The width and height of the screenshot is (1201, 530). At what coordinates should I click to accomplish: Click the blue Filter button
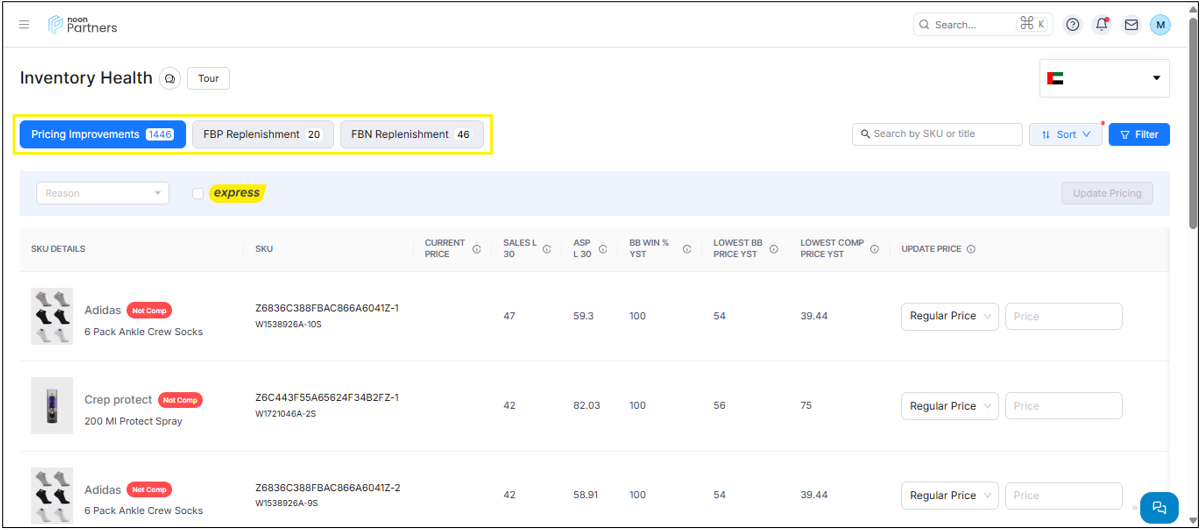pos(1139,134)
